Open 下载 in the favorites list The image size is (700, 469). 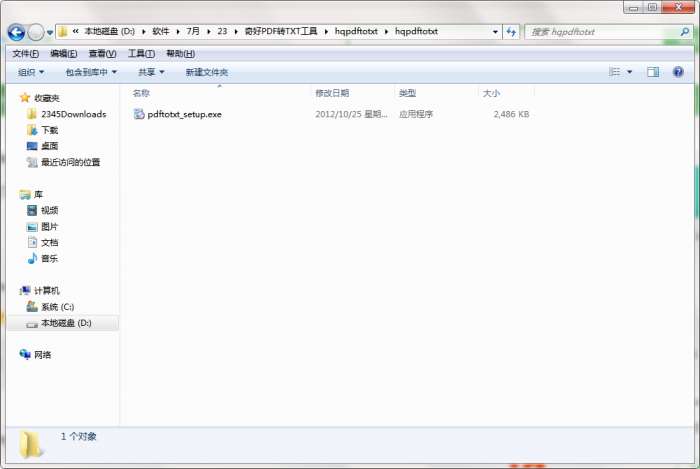tap(50, 130)
